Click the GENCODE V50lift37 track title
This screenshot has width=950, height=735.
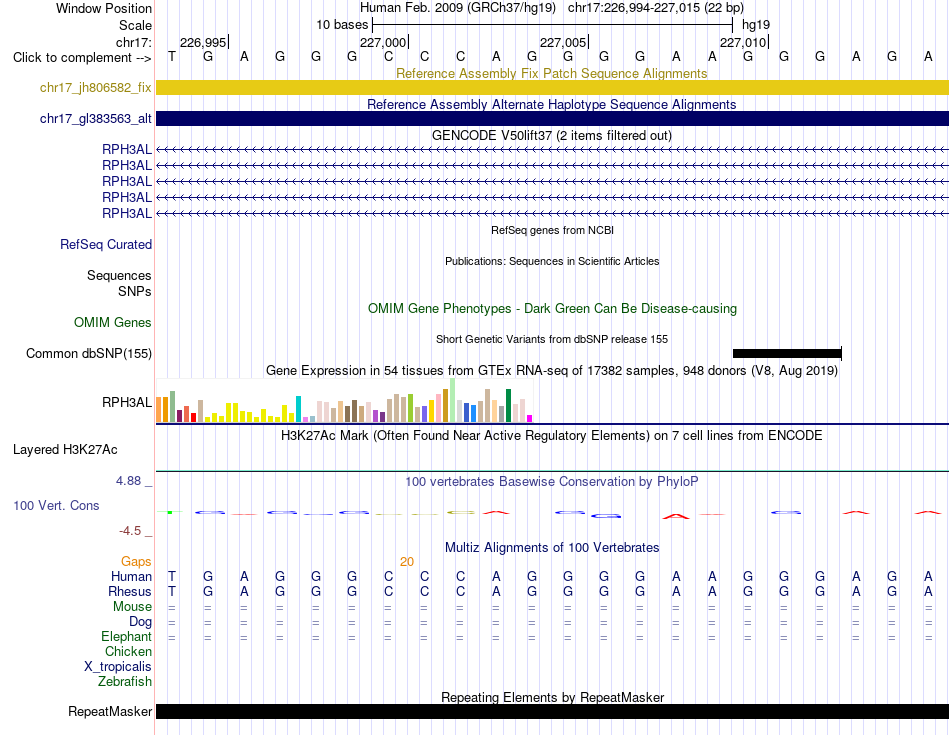click(x=551, y=135)
